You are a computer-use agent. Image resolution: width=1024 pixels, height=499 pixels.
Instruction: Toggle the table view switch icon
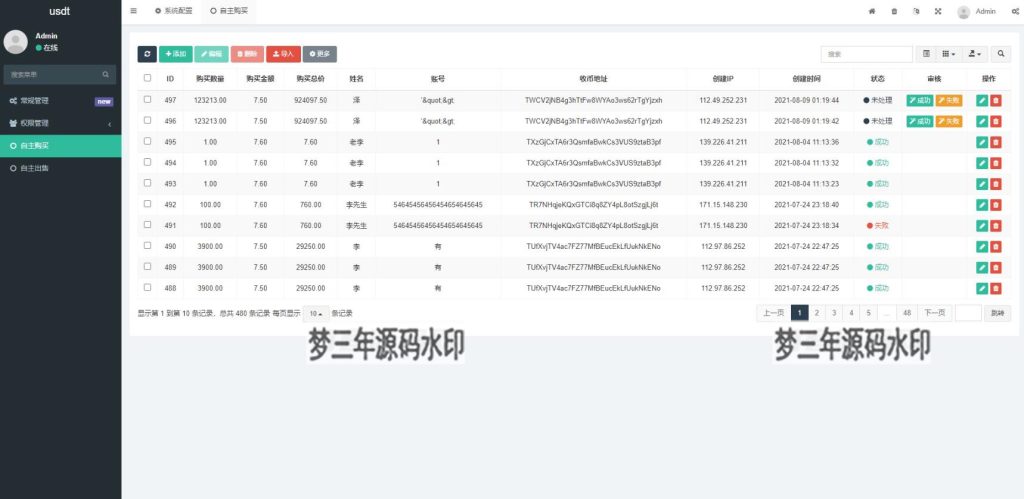(x=926, y=54)
